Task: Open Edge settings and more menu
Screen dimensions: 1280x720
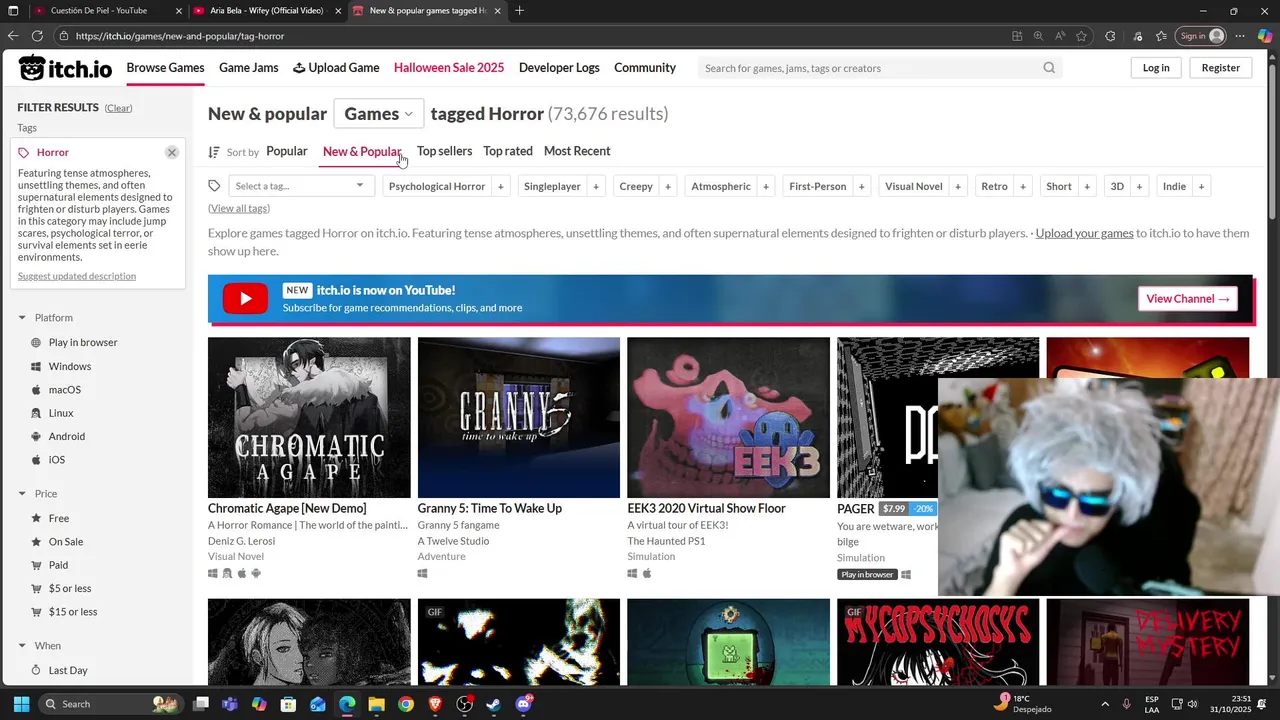Action: 1240,36
